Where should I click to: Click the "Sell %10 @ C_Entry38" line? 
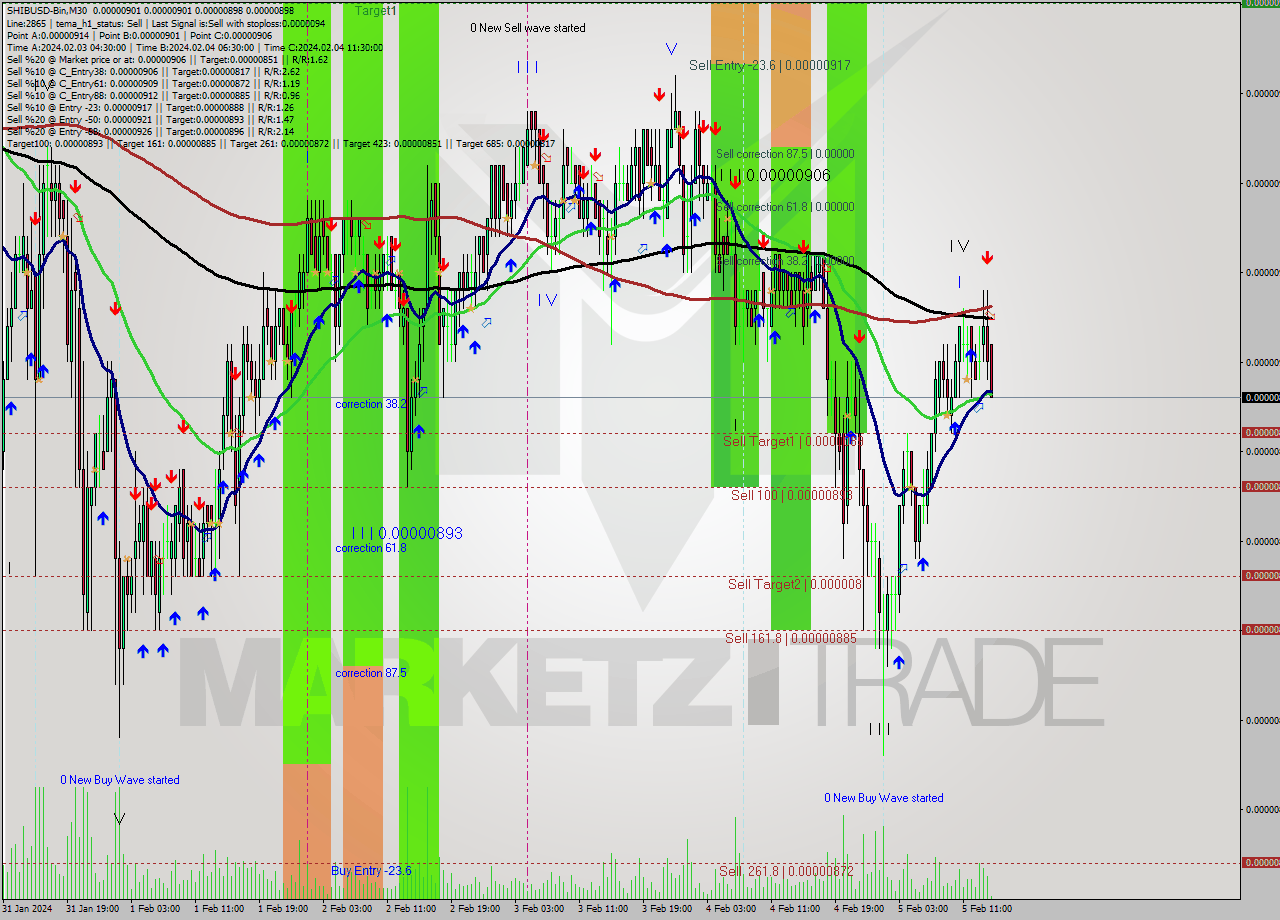[x=153, y=71]
